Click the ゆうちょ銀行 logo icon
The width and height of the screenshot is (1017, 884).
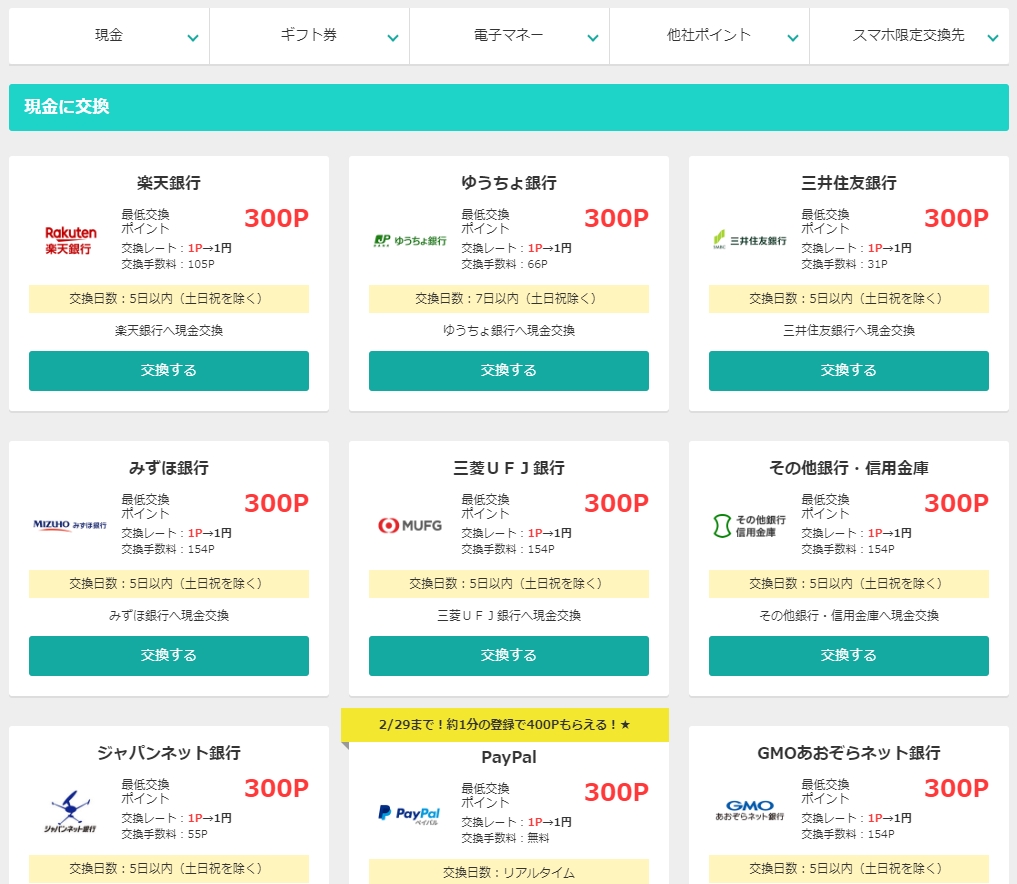click(409, 240)
